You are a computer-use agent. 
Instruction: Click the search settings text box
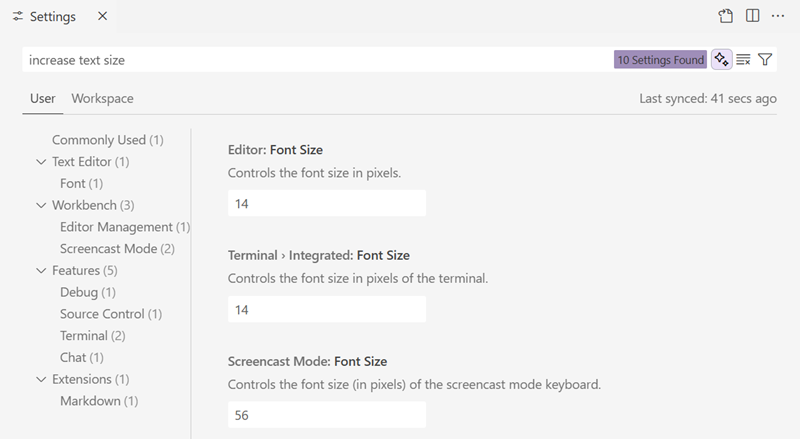(315, 60)
